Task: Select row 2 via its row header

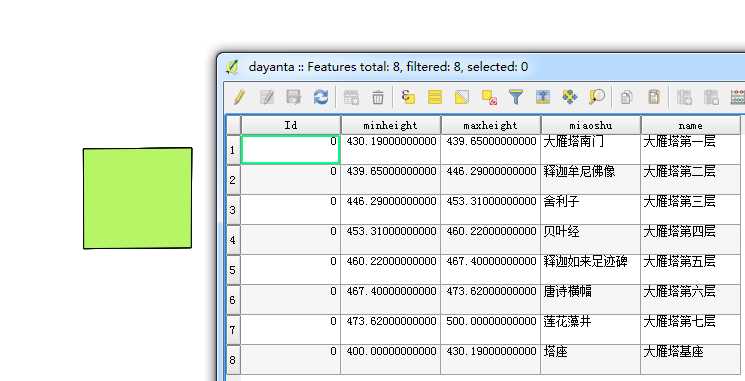Action: point(233,180)
